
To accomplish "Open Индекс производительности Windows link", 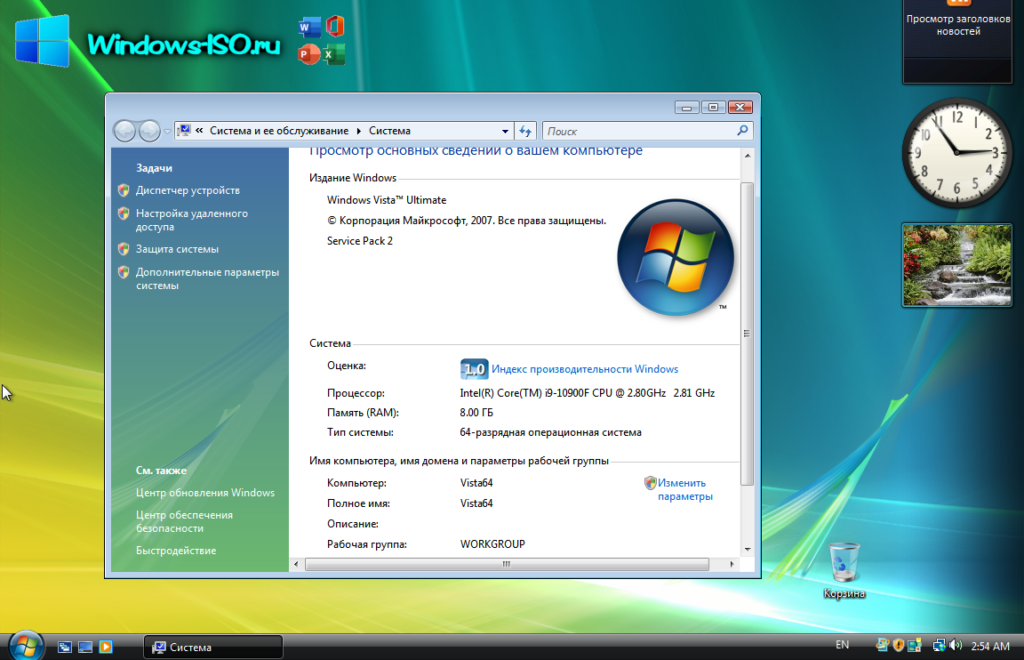I will point(584,369).
